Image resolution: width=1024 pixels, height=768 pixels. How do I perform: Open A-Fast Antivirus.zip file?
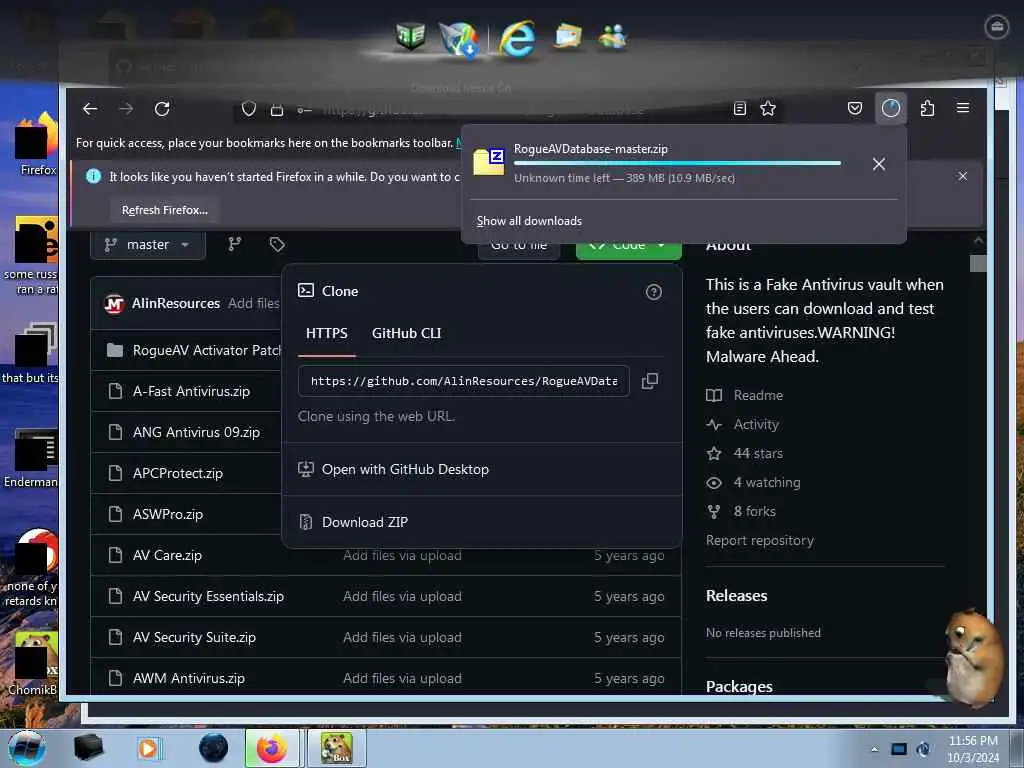[191, 392]
